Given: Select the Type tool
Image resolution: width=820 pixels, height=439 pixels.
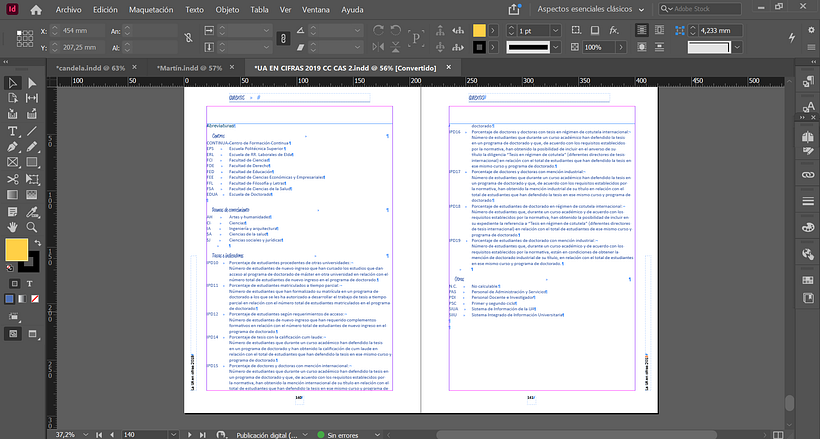Looking at the screenshot, I should click(x=13, y=131).
